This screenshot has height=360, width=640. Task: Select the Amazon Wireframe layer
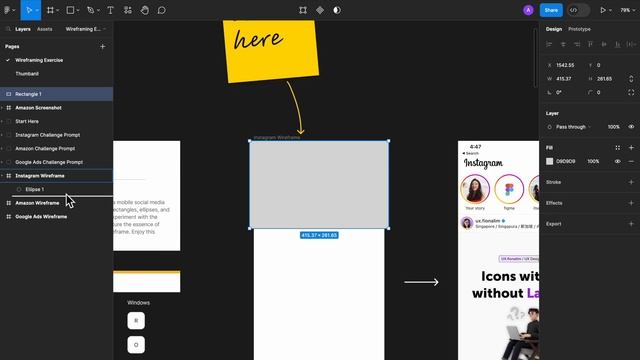point(56,203)
